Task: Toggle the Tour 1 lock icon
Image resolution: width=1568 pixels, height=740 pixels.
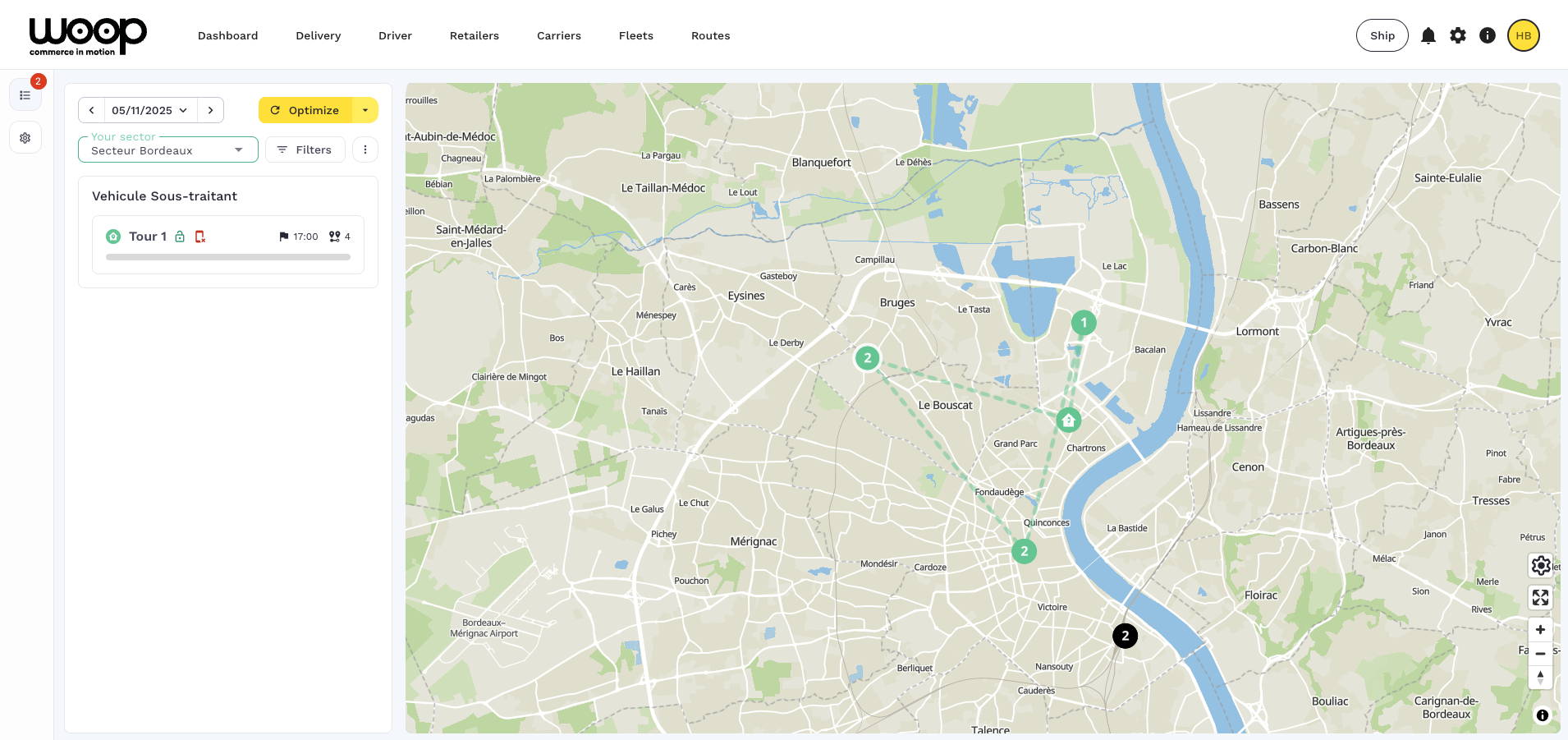Action: [x=180, y=237]
